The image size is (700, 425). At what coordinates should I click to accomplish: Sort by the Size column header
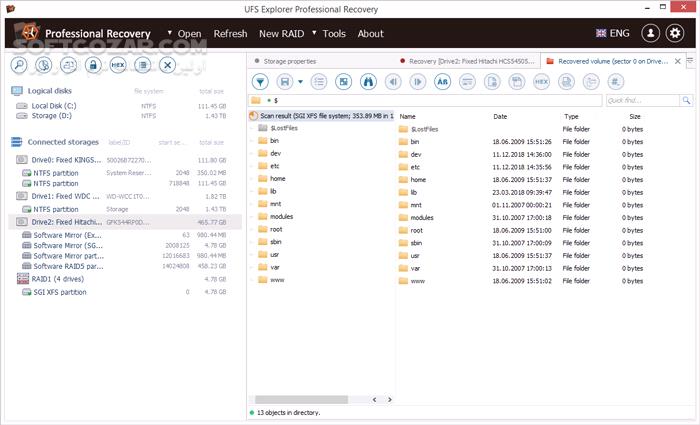[635, 117]
